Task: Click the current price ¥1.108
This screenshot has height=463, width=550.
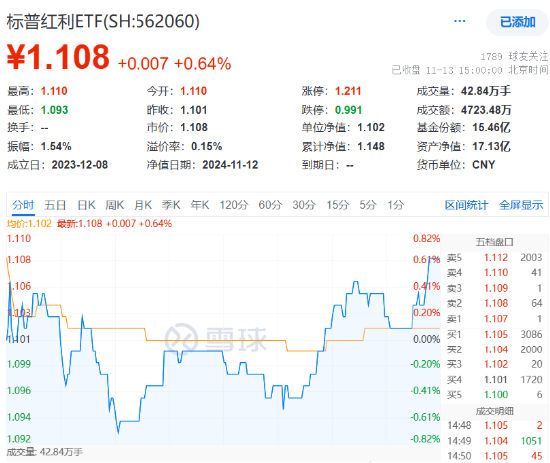Action: point(58,57)
